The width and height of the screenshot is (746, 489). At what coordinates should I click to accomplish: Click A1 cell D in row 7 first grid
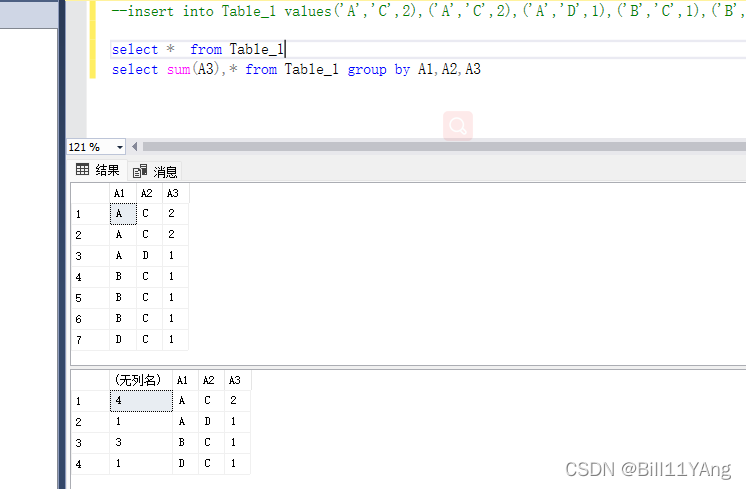click(123, 340)
